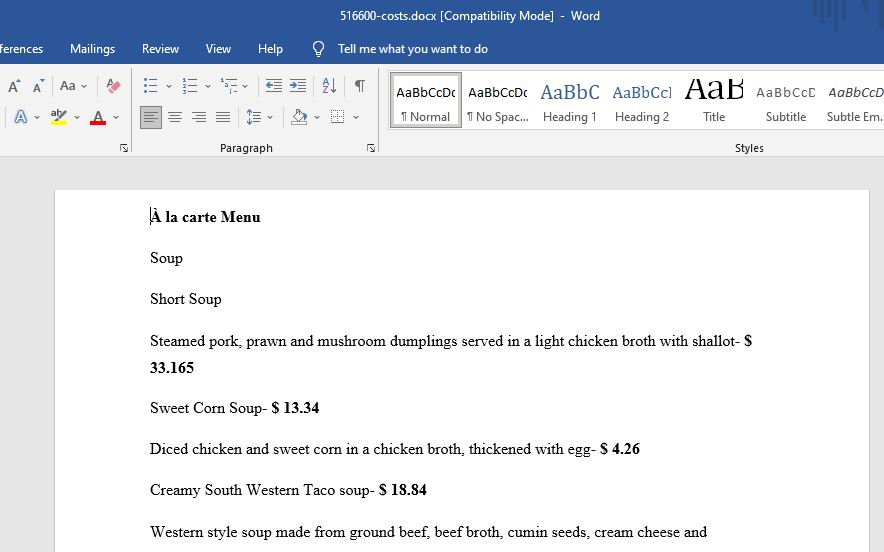Screen dimensions: 884x552
Task: Open the References tab
Action: coord(21,49)
